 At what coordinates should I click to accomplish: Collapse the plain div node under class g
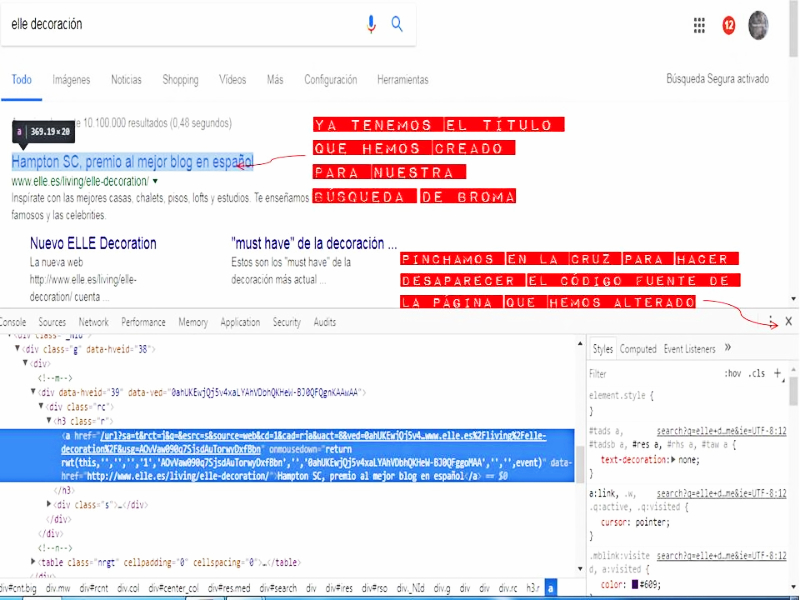25,363
